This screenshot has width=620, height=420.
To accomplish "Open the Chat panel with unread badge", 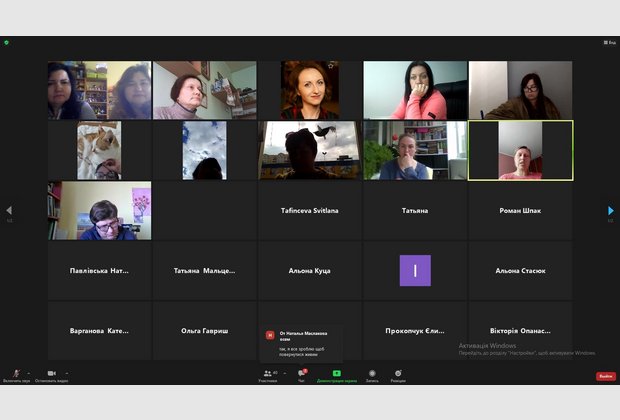I will (301, 373).
